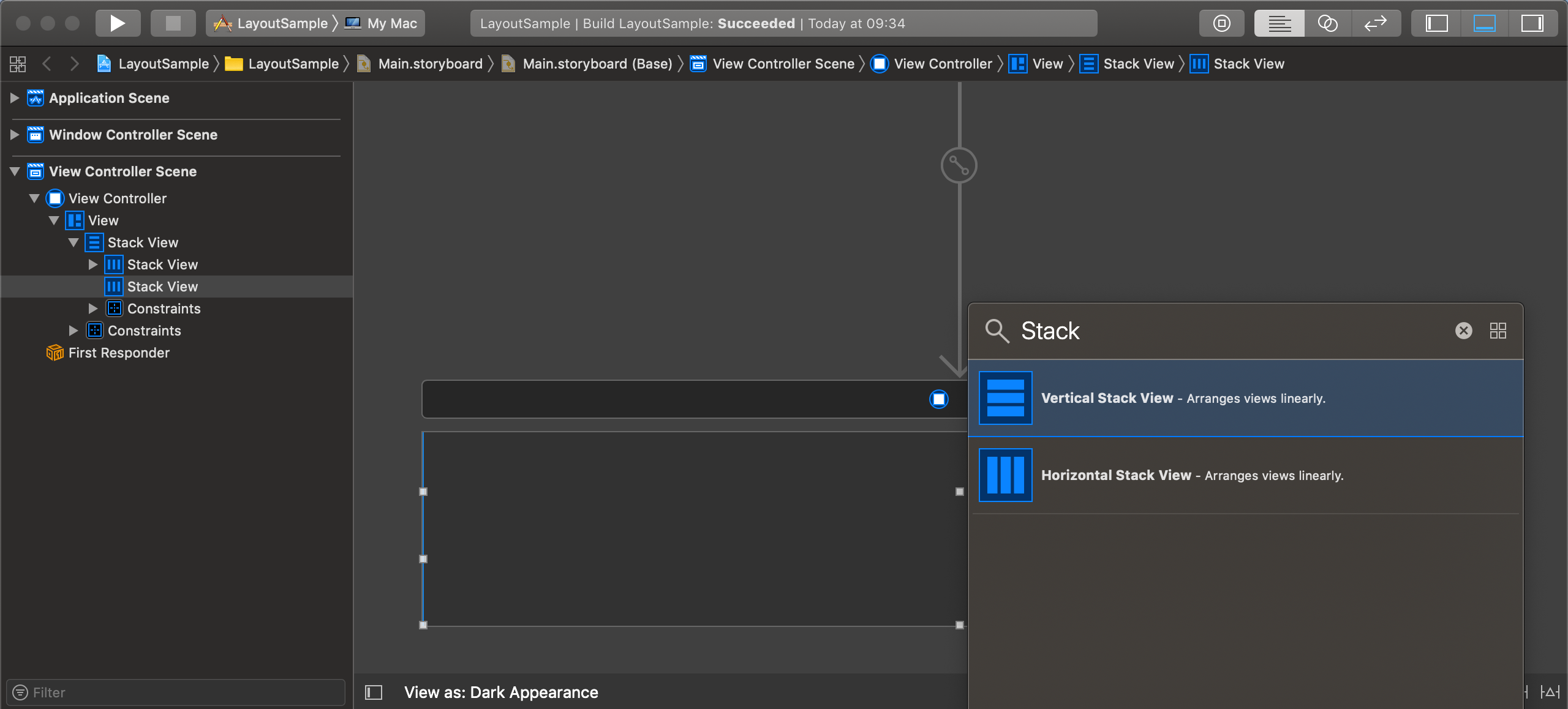Click the Run button to build and run
Viewport: 1568px width, 709px height.
(118, 23)
